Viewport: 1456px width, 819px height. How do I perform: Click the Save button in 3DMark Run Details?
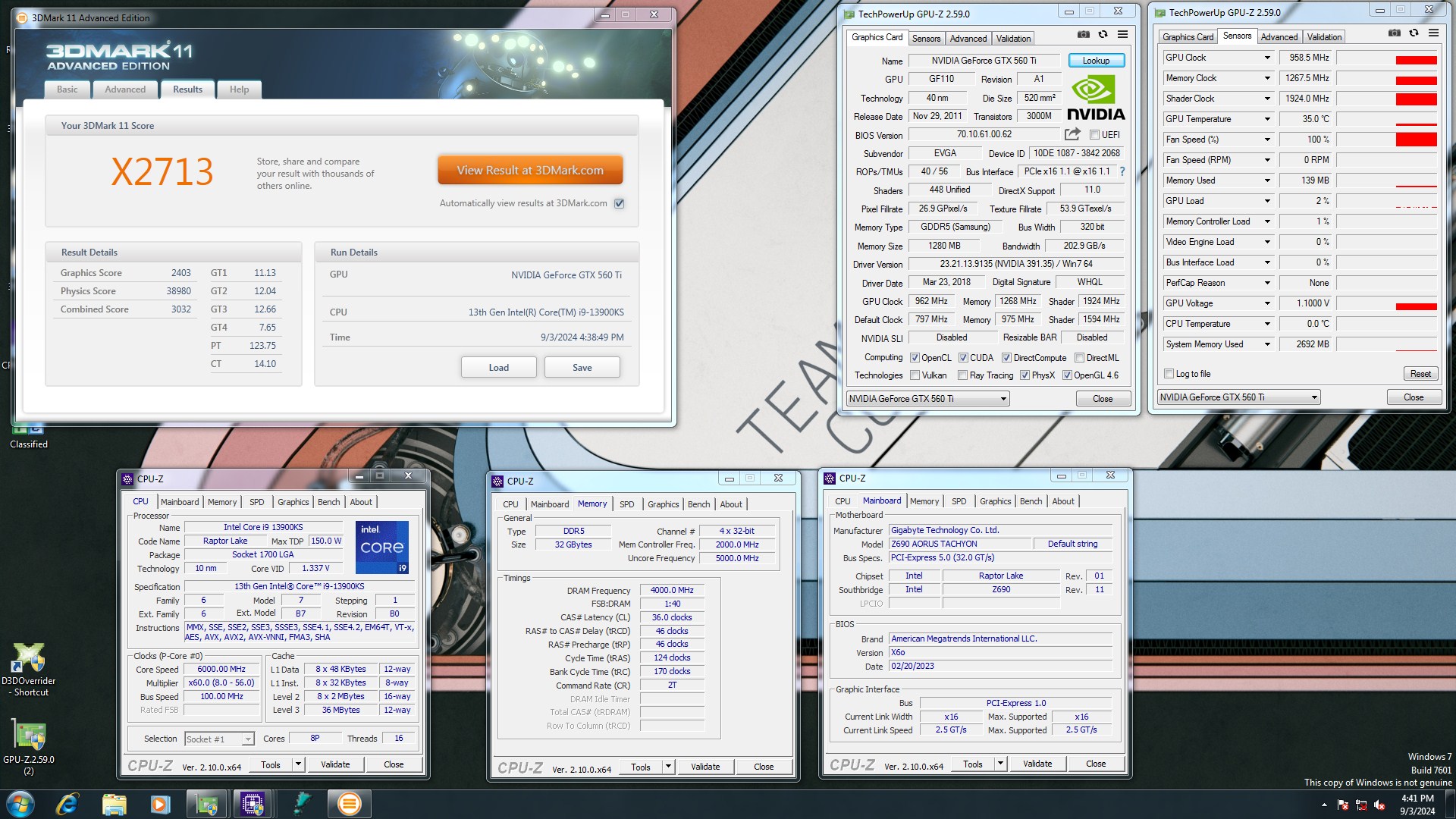pos(582,368)
